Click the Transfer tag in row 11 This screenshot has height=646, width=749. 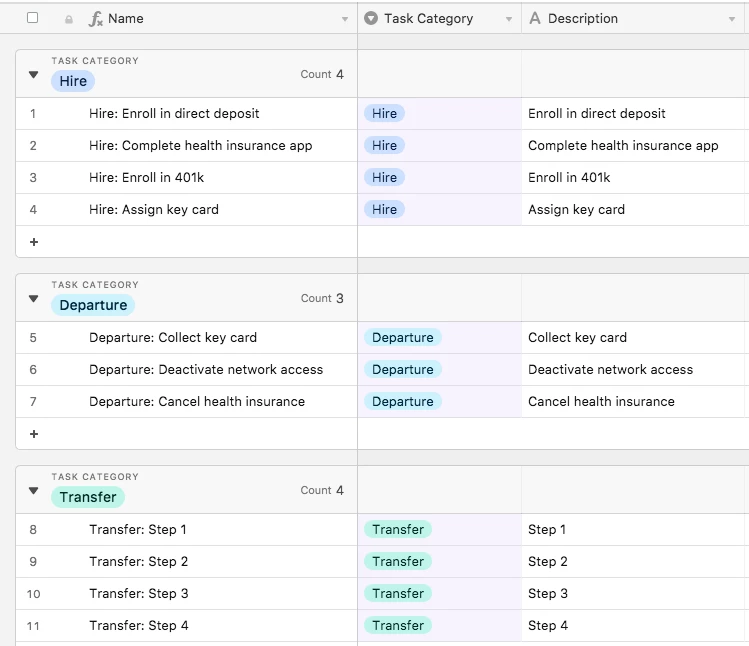[398, 626]
